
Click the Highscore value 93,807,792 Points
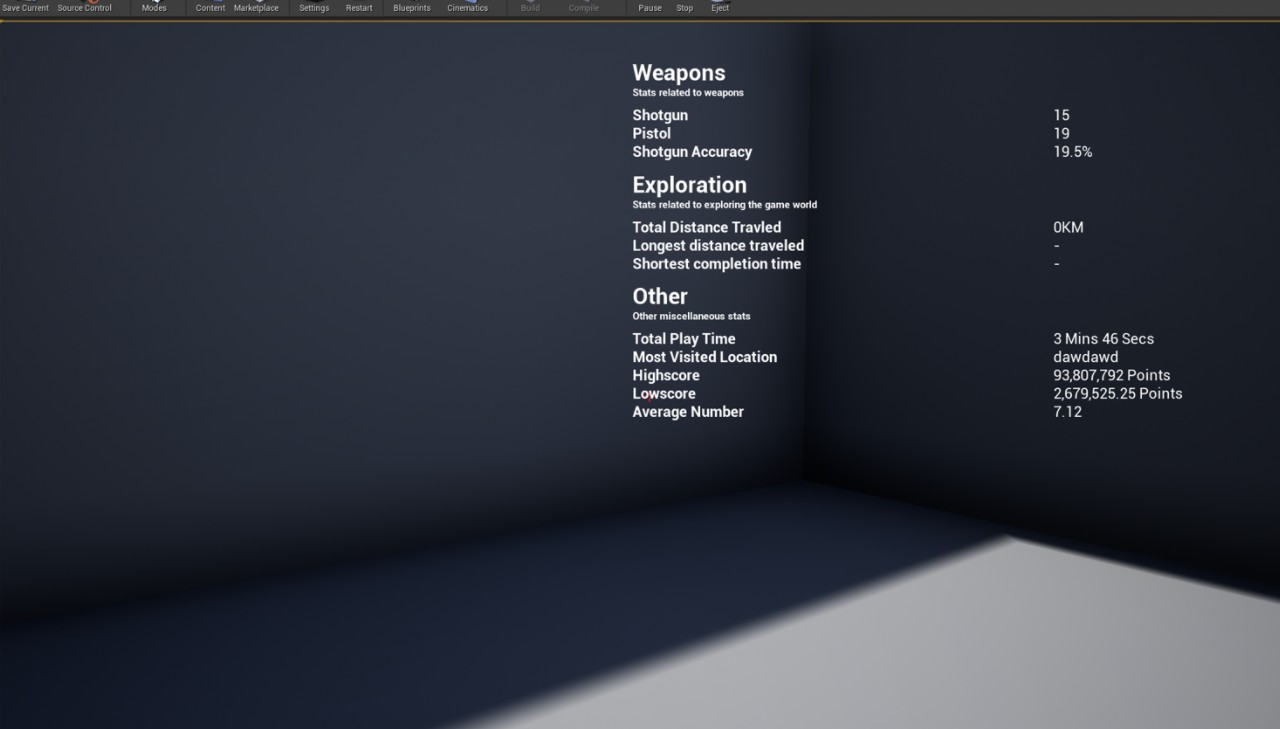click(x=1111, y=376)
